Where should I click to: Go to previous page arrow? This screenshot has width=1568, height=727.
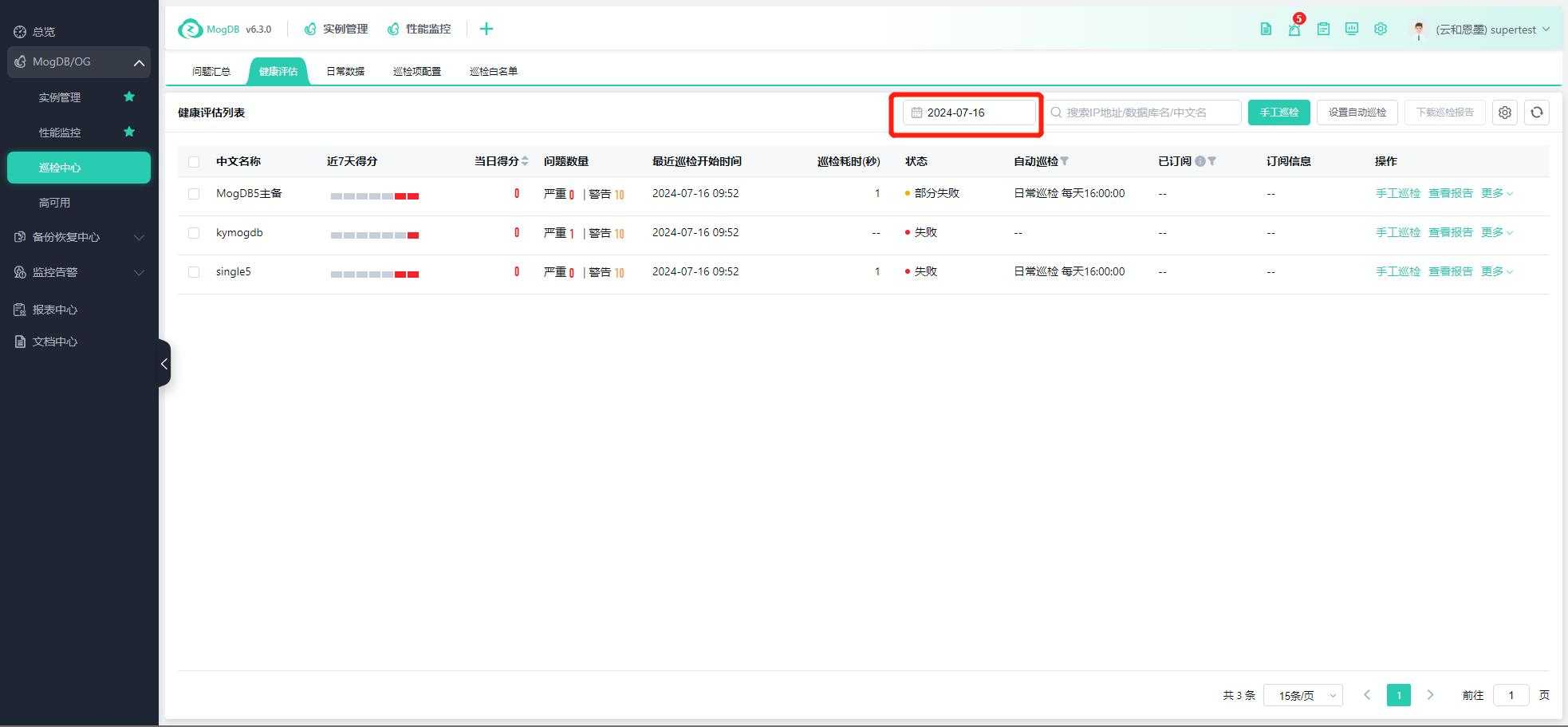click(1367, 695)
